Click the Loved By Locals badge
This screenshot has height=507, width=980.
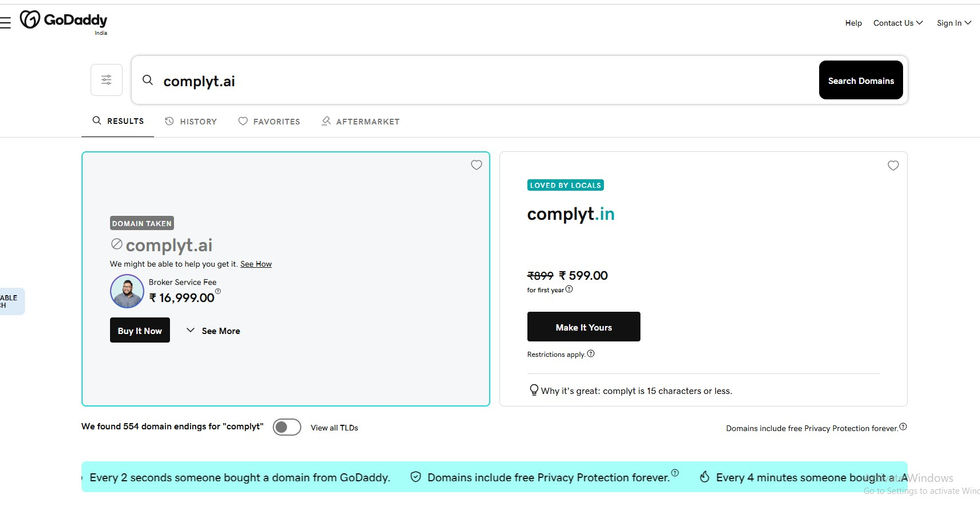point(566,185)
